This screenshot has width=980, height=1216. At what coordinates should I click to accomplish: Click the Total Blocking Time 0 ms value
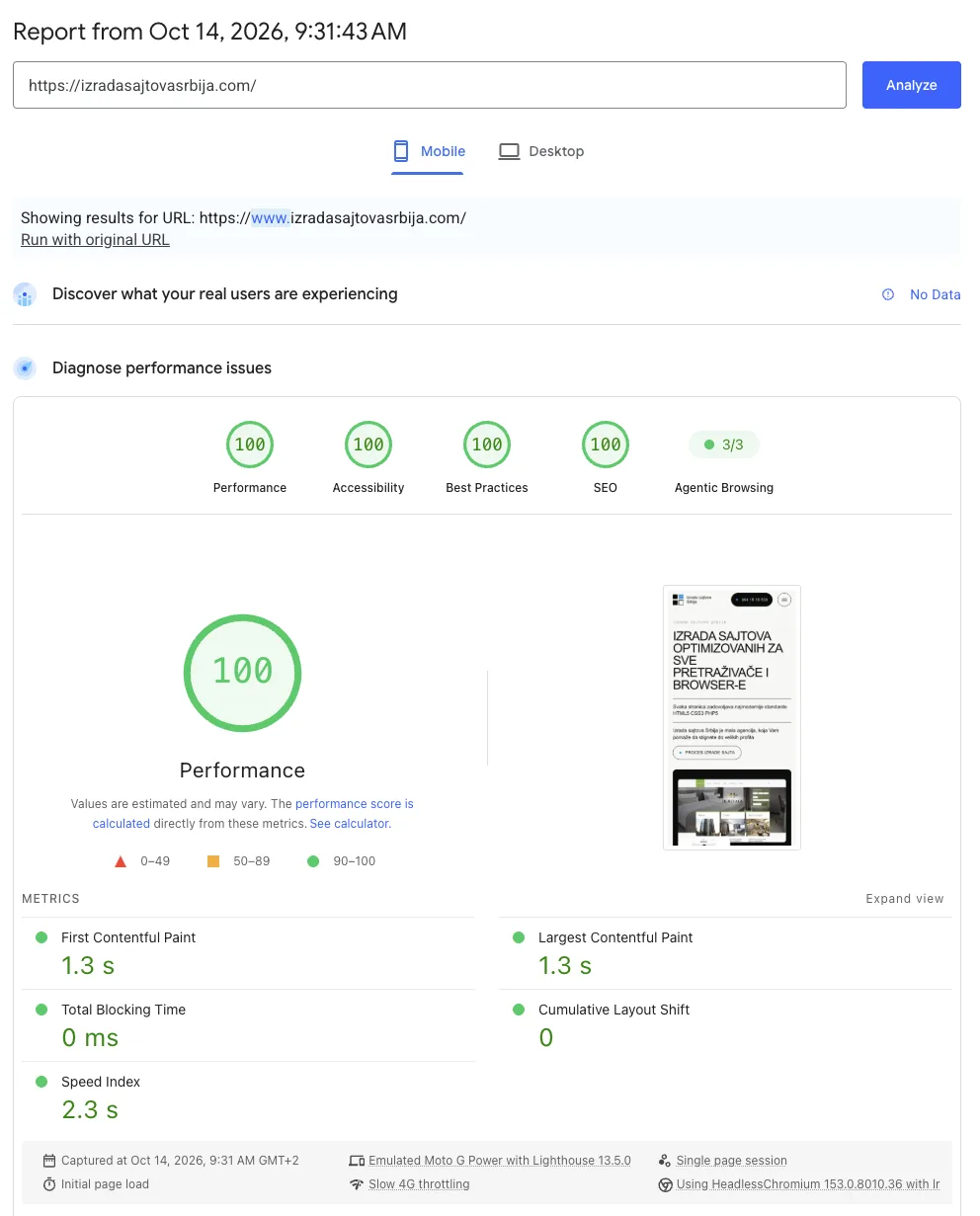coord(90,1038)
